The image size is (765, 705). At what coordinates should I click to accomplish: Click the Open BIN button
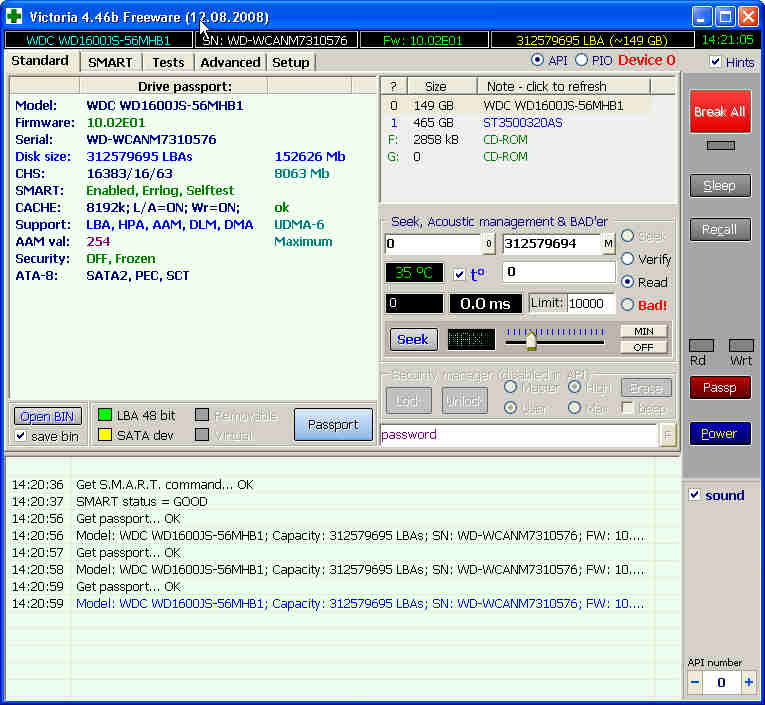(47, 417)
